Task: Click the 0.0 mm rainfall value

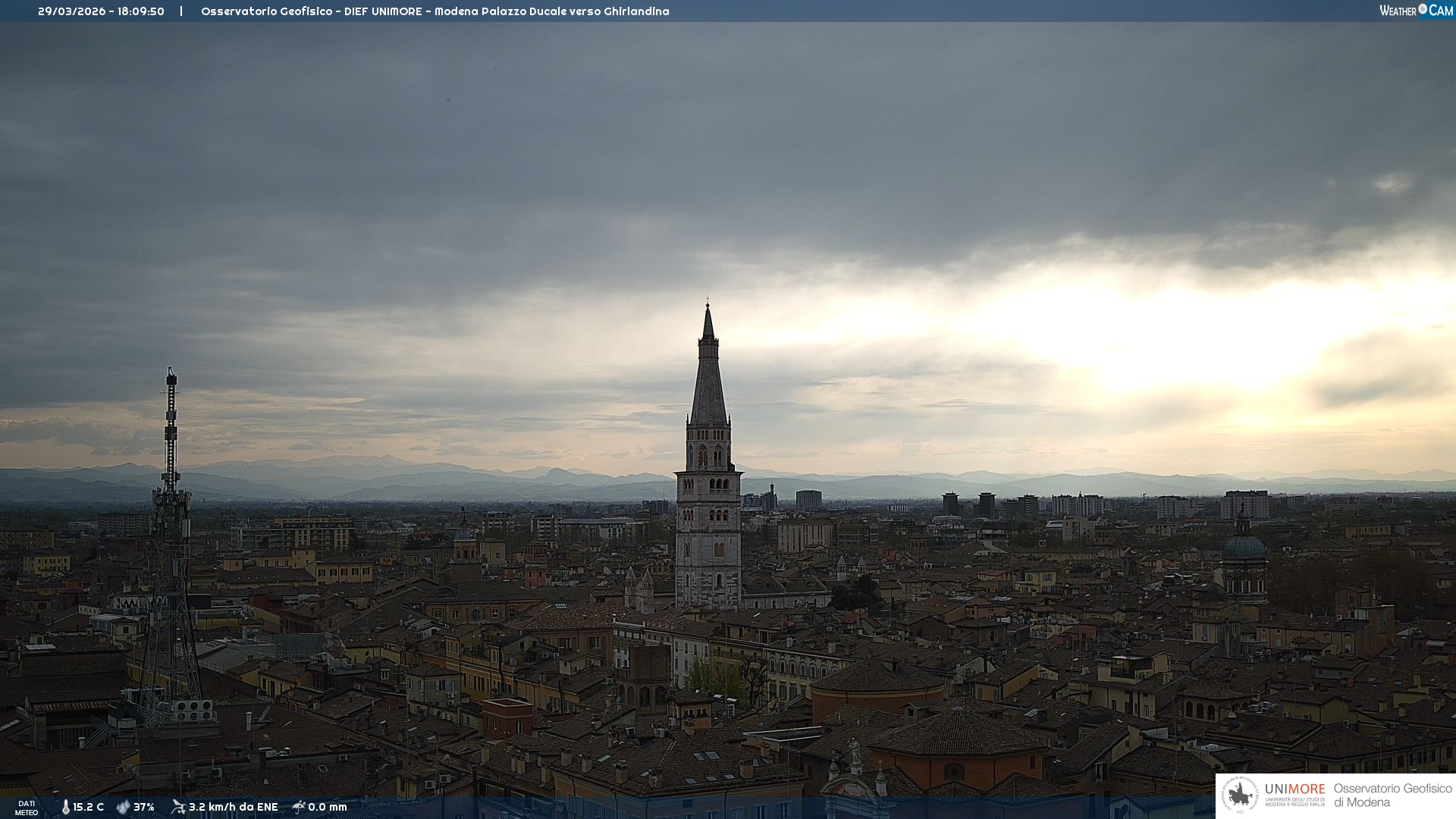Action: [x=328, y=808]
